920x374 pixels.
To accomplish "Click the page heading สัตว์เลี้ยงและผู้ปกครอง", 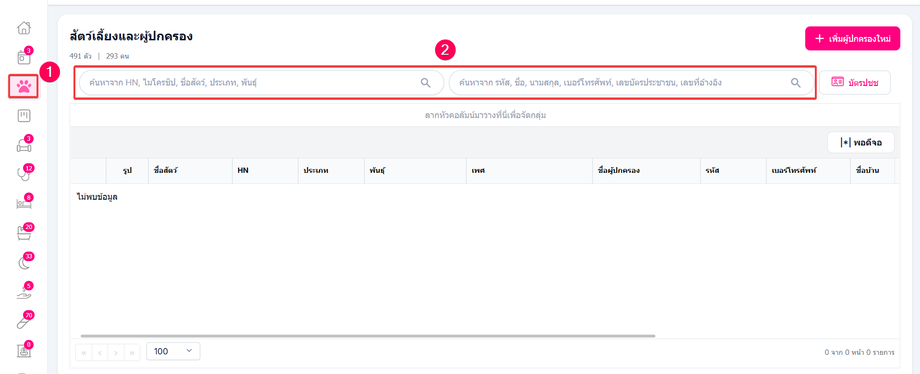I will coord(131,37).
